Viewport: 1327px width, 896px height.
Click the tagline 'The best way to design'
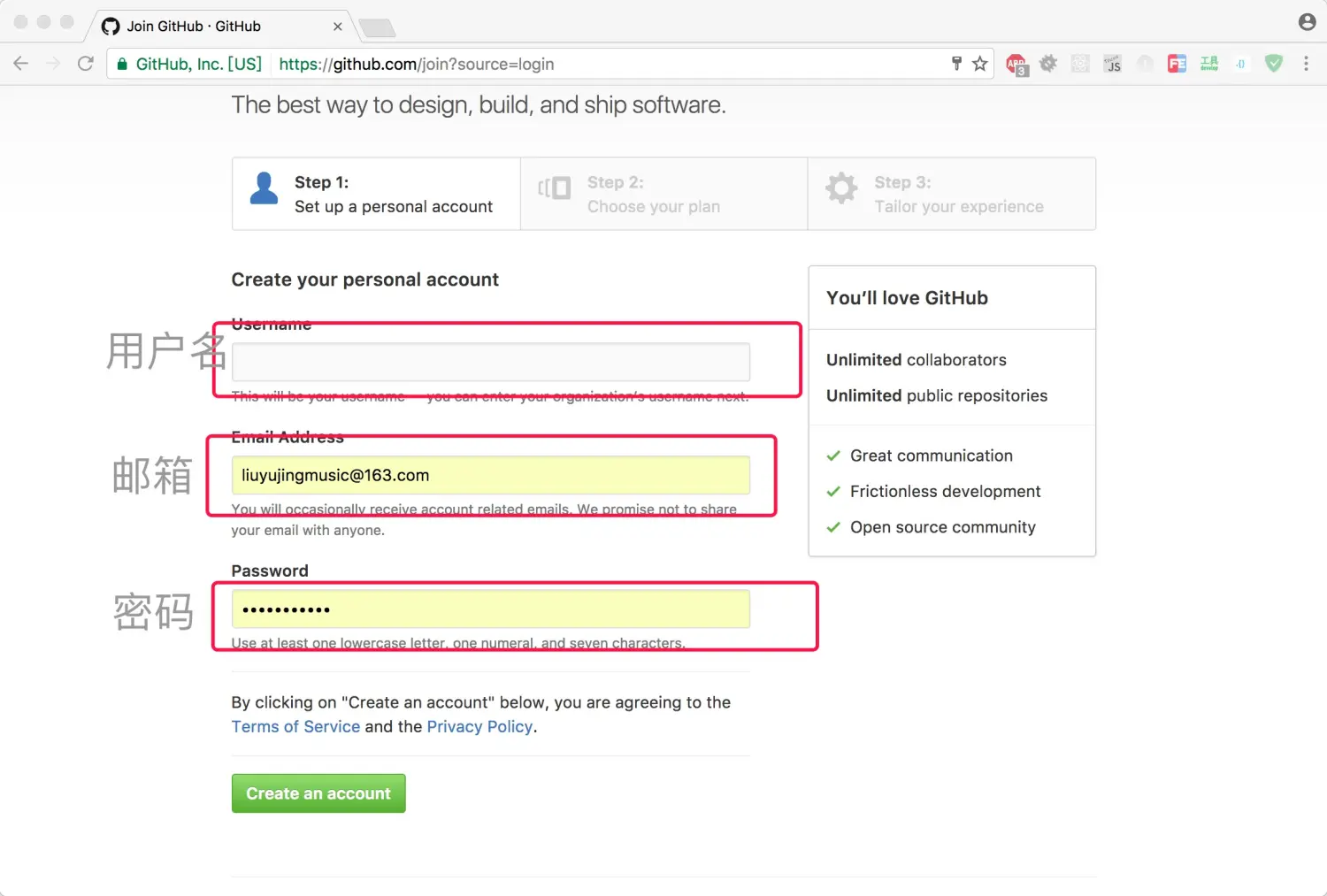coord(479,105)
